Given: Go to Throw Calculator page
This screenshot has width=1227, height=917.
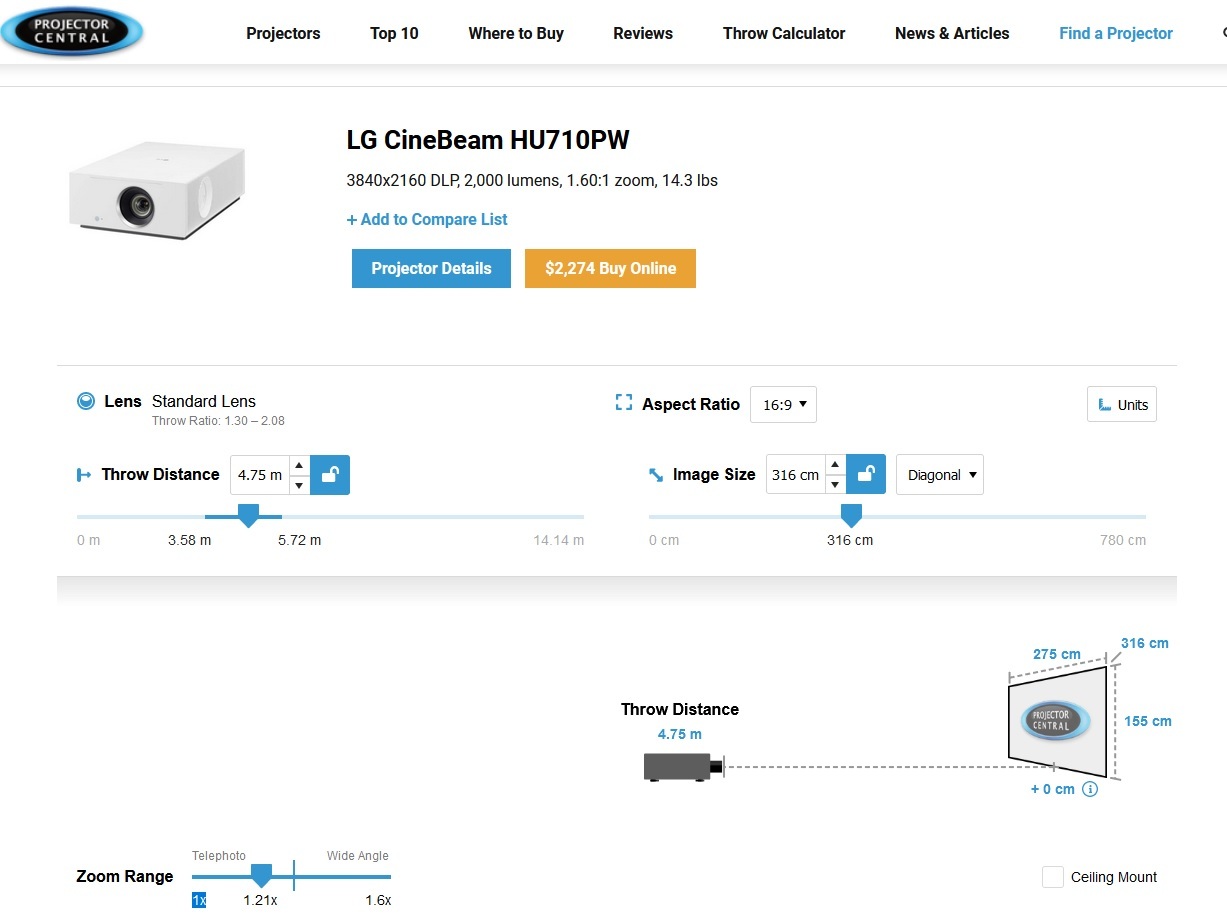Looking at the screenshot, I should [784, 33].
